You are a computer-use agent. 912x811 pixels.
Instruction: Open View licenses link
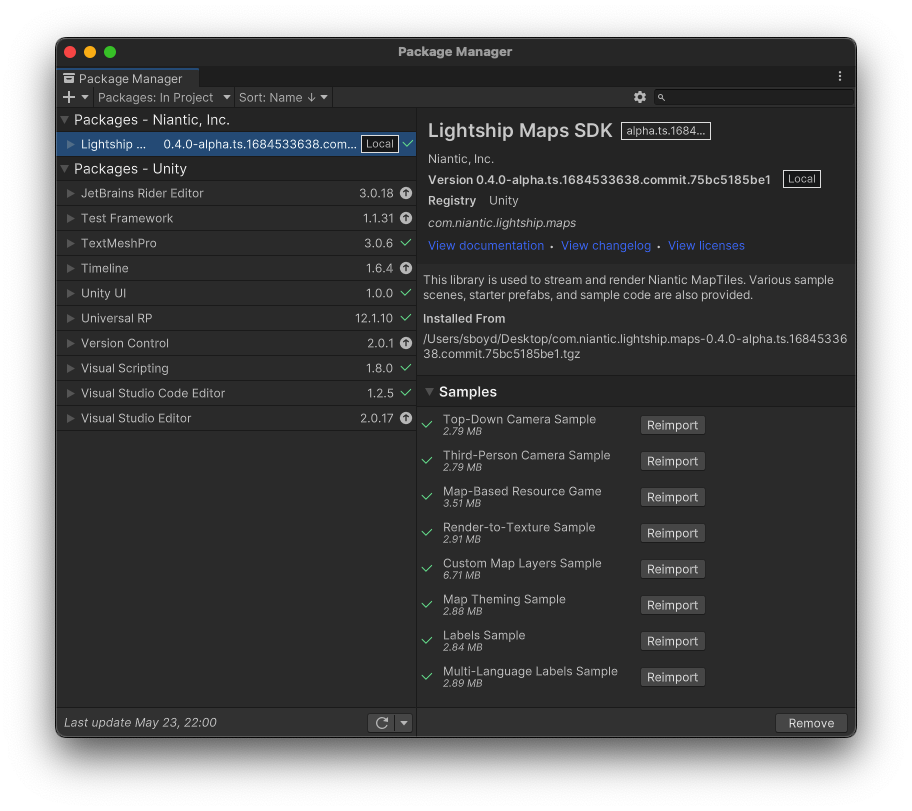pyautogui.click(x=706, y=246)
